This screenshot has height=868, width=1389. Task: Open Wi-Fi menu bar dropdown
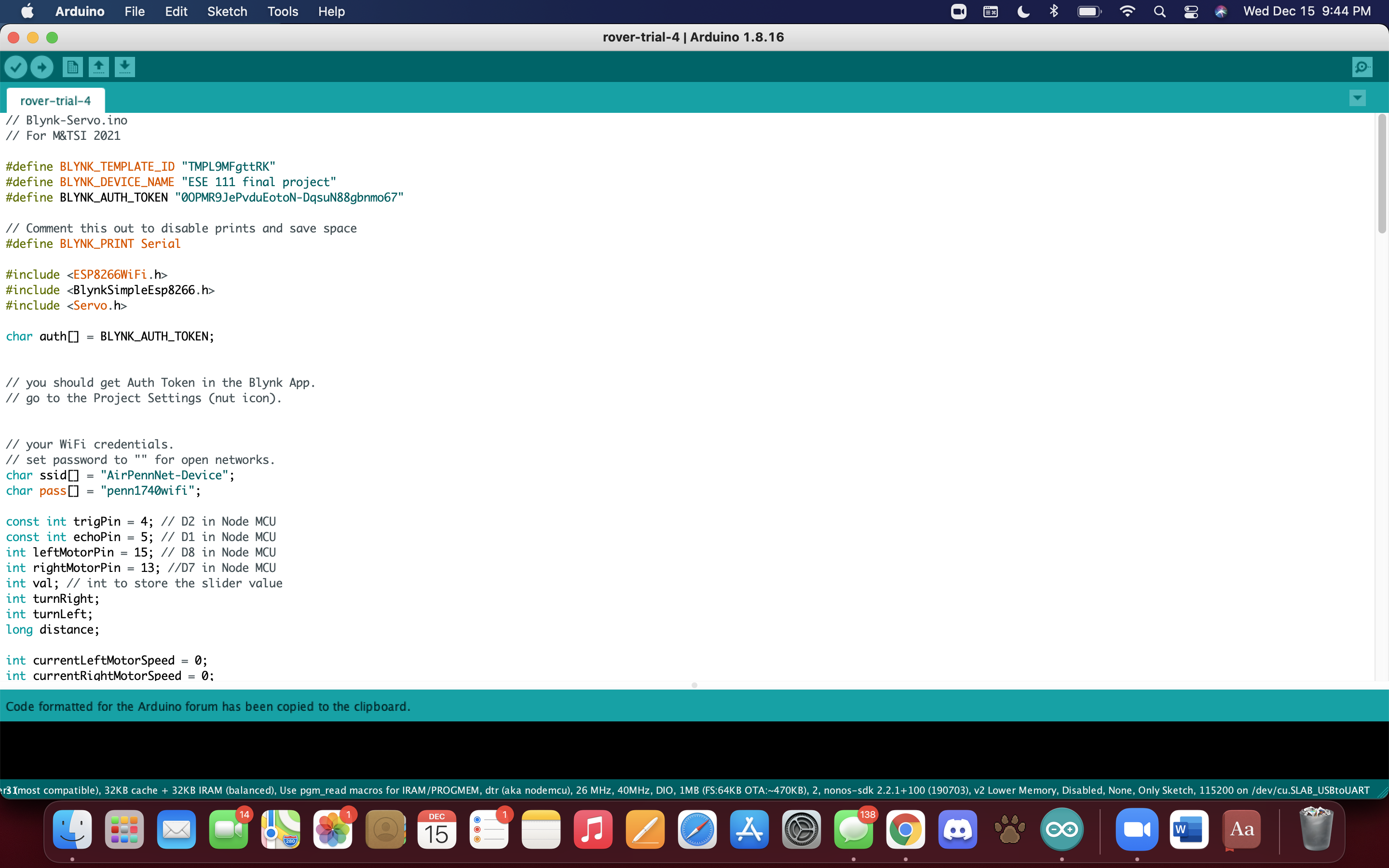pyautogui.click(x=1127, y=12)
